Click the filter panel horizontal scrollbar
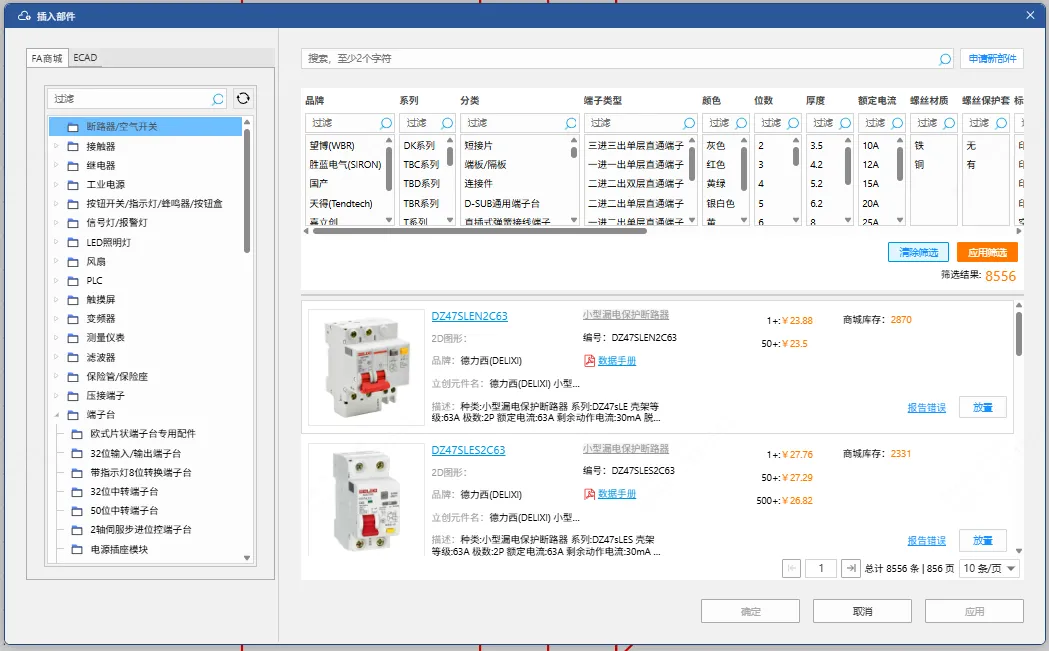The image size is (1049, 651). pos(480,231)
